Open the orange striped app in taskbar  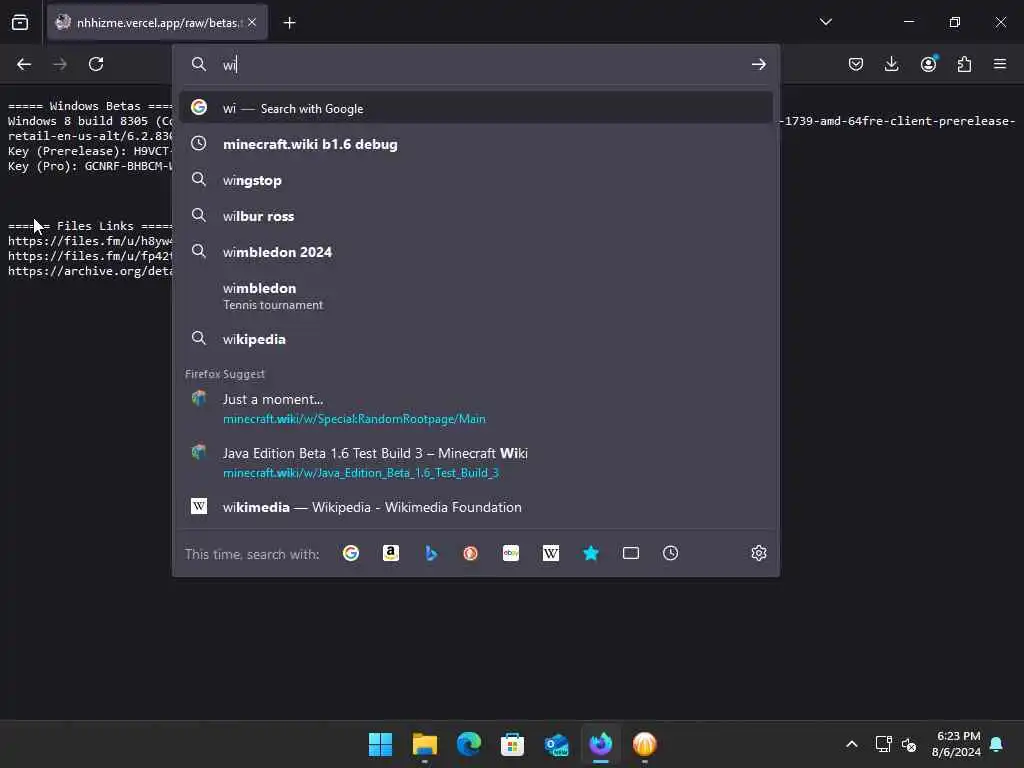click(645, 744)
